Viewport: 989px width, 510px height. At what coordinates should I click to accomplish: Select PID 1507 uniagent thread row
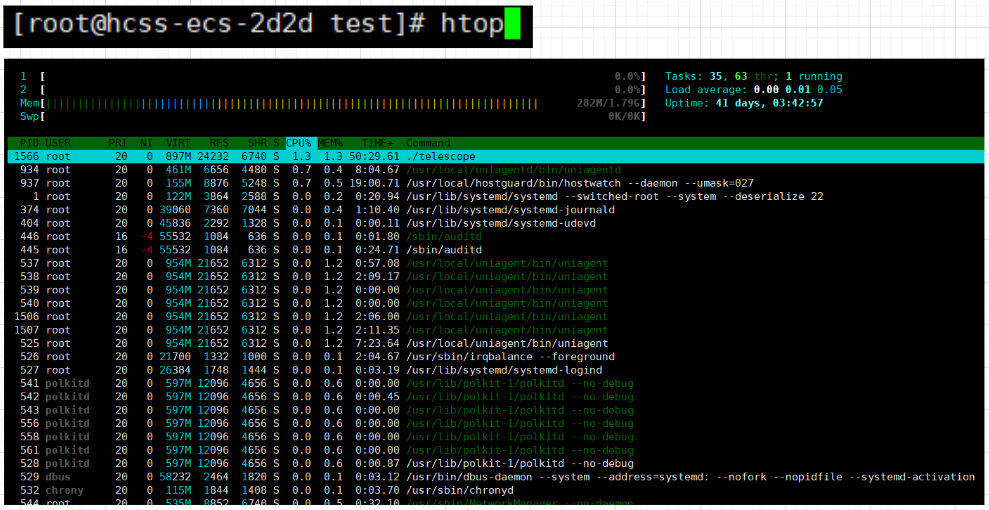point(496,330)
